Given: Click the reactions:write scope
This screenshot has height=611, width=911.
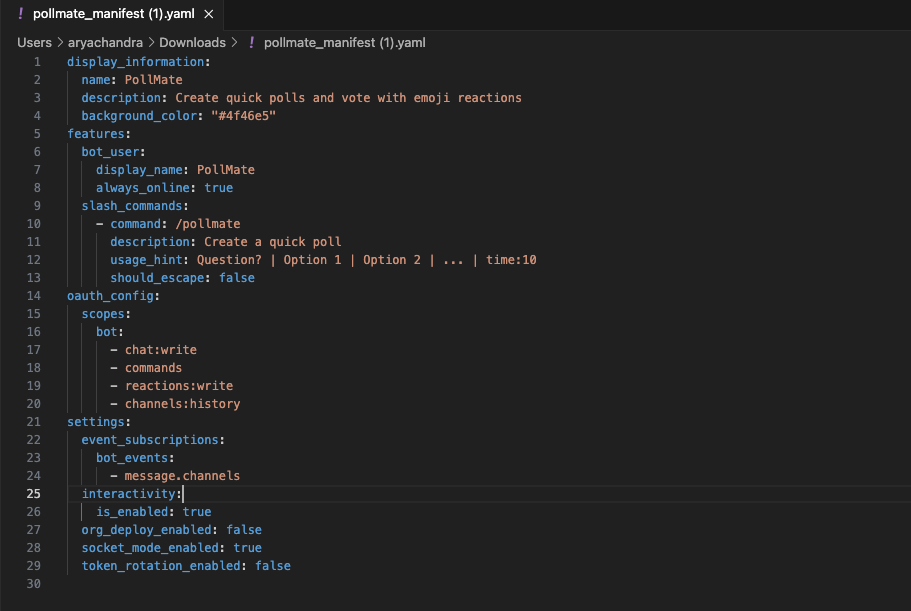Looking at the screenshot, I should coord(179,386).
